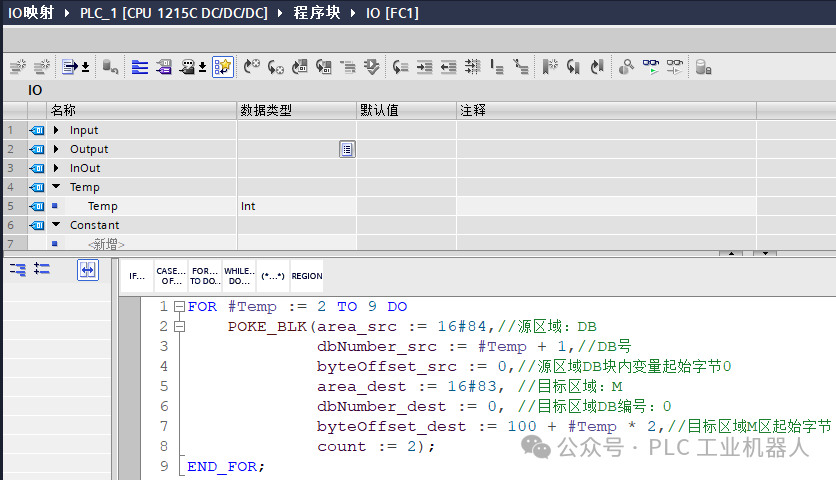Click the '名称' column header
This screenshot has width=836, height=480.
[141, 110]
